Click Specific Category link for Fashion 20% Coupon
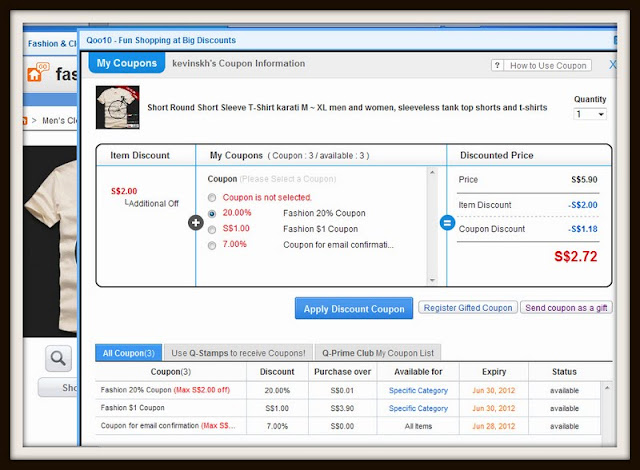 pyautogui.click(x=418, y=390)
